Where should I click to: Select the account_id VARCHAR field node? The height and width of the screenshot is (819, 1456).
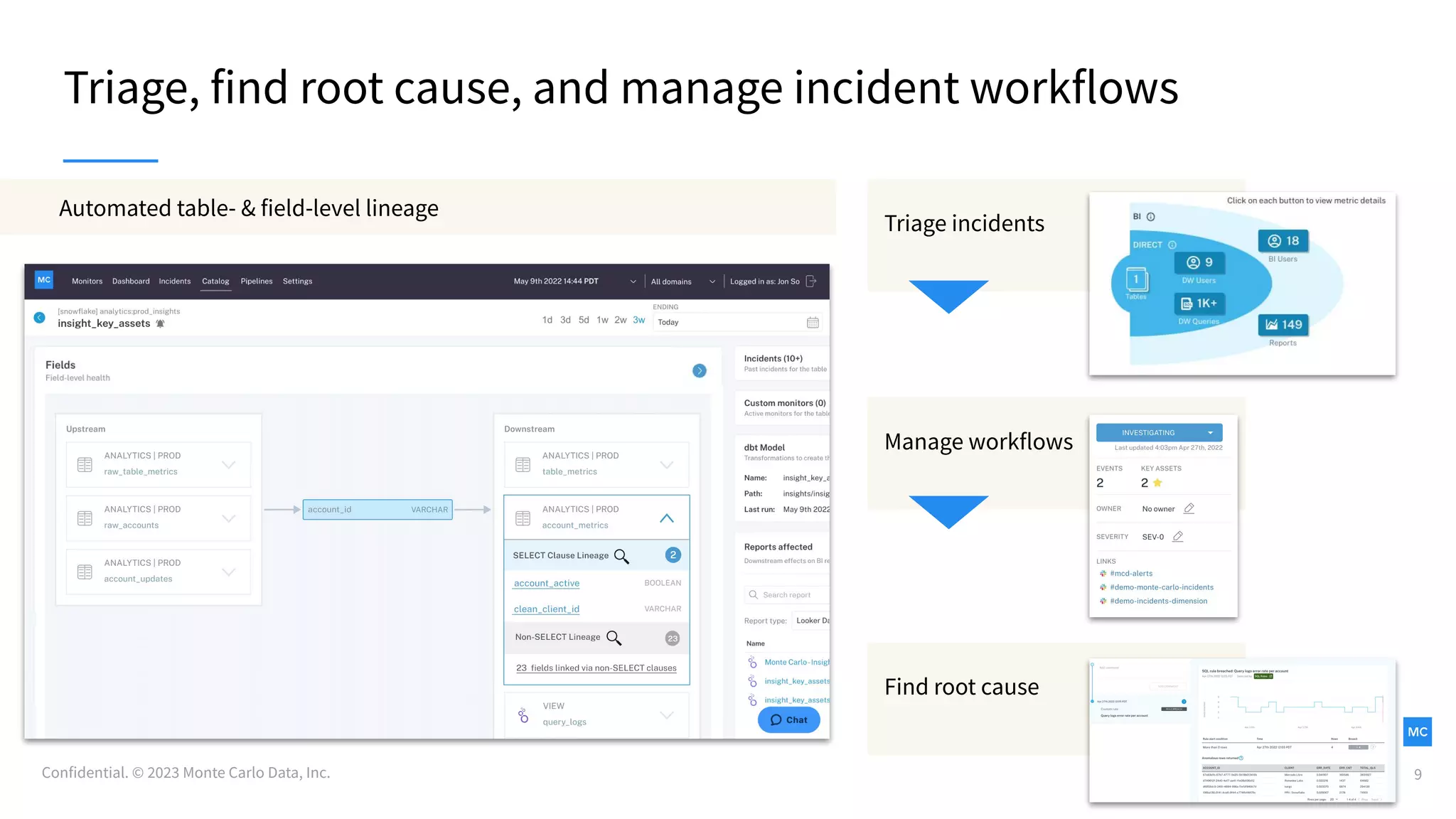click(378, 510)
